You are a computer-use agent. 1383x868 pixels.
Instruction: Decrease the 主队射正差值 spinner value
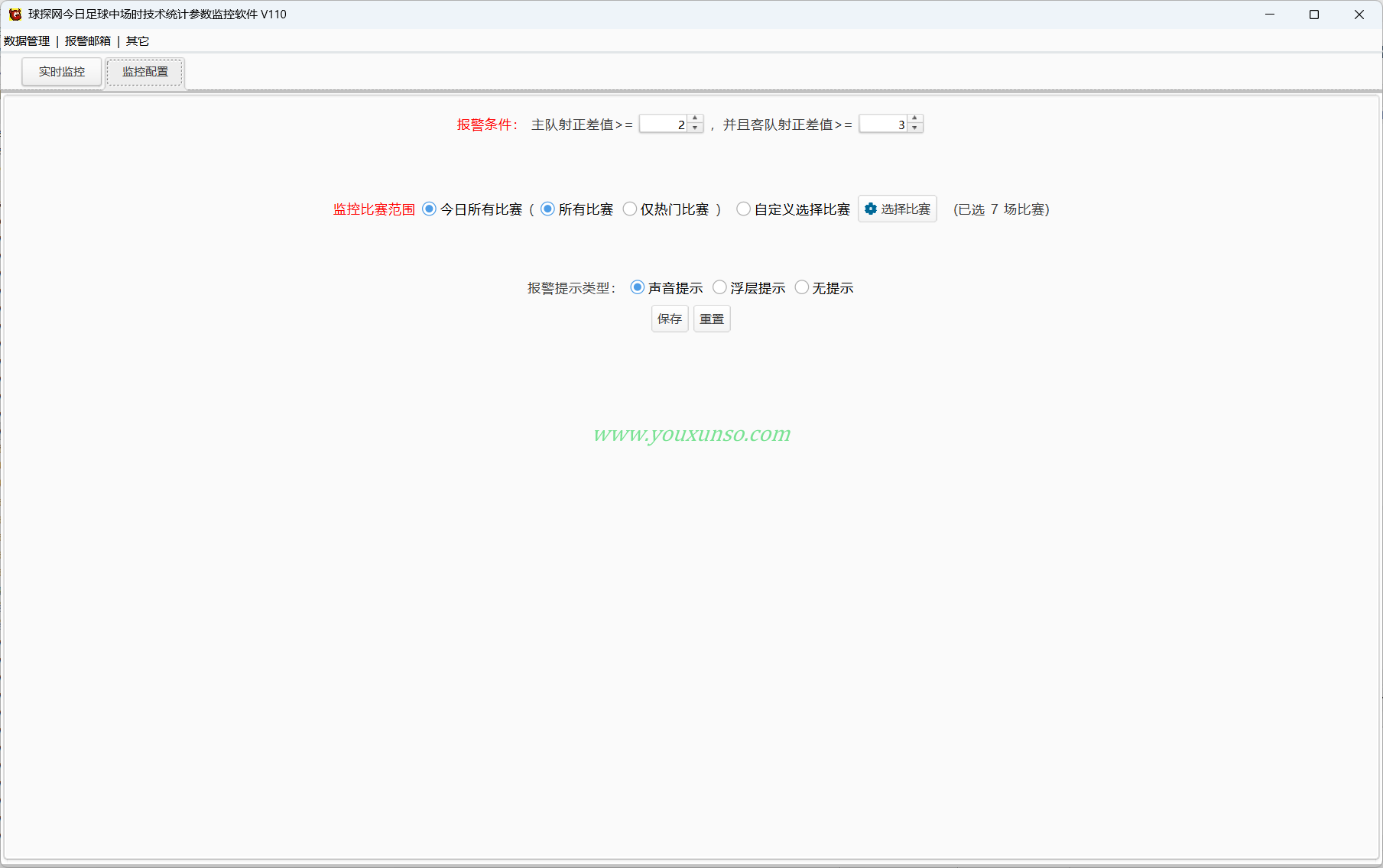click(695, 128)
